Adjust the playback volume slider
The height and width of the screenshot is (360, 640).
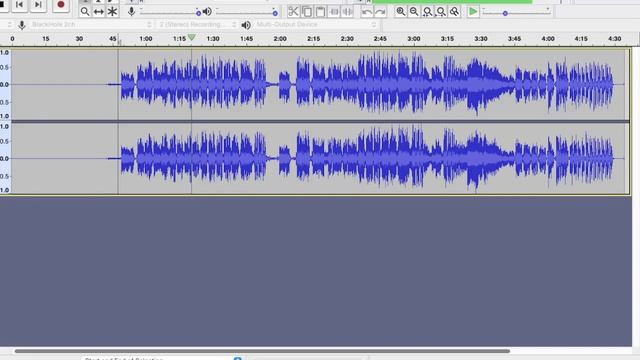tap(247, 13)
